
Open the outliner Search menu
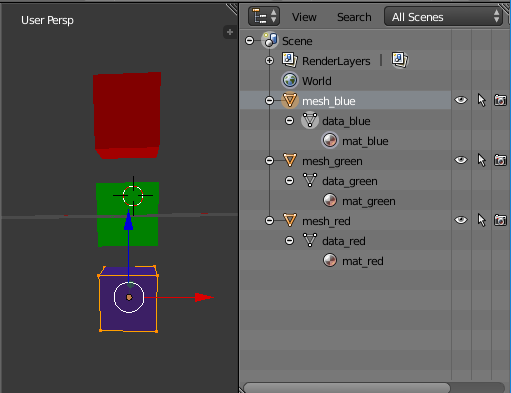(x=354, y=17)
